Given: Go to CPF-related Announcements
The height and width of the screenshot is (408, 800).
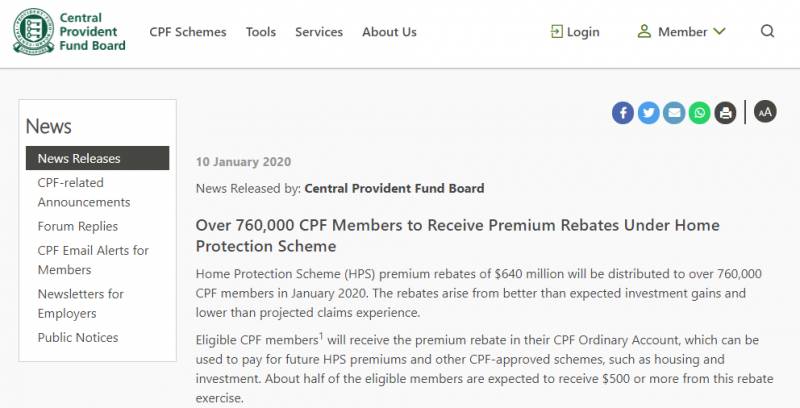Looking at the screenshot, I should pos(84,192).
